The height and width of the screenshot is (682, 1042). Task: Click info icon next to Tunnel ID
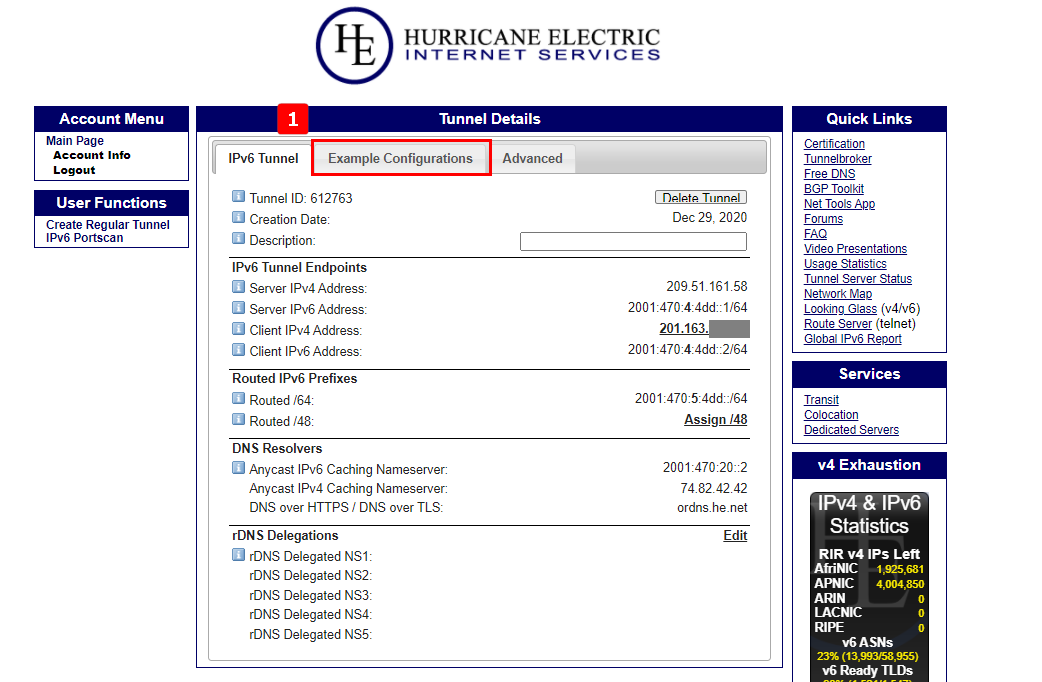[238, 197]
